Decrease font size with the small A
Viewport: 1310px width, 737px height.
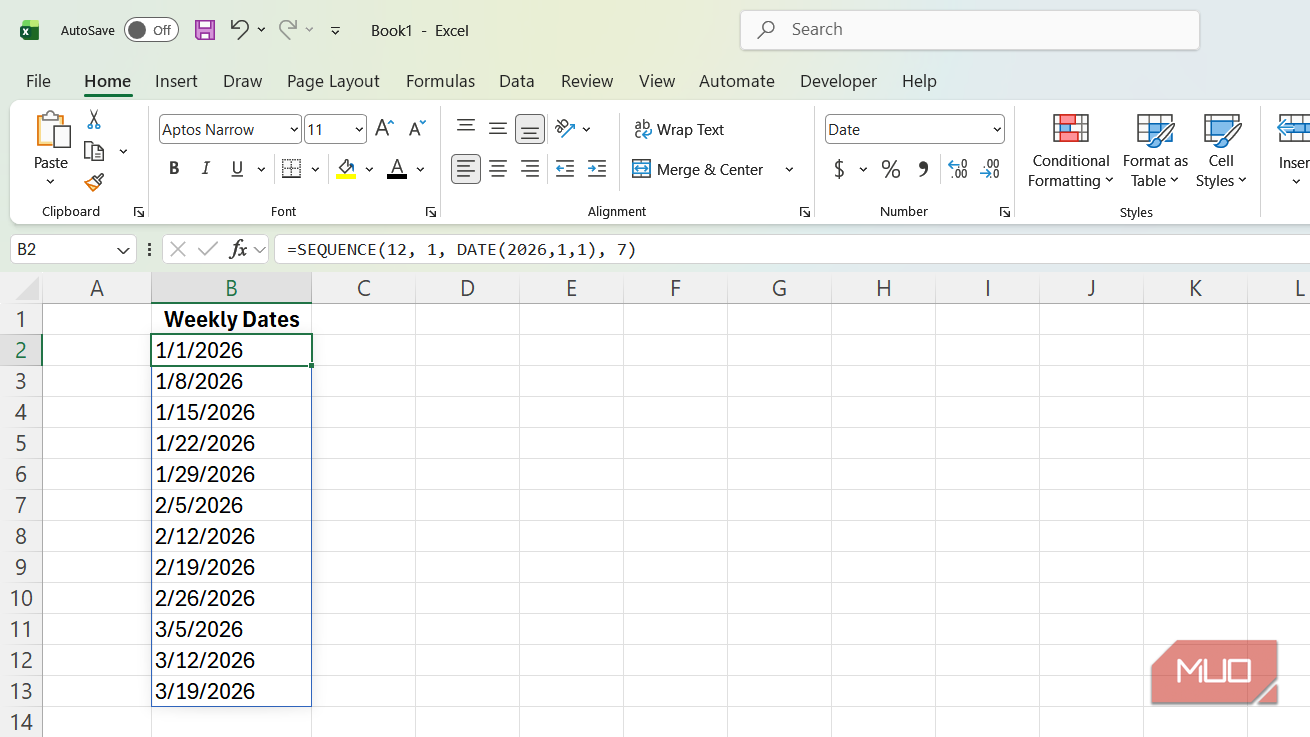(418, 129)
